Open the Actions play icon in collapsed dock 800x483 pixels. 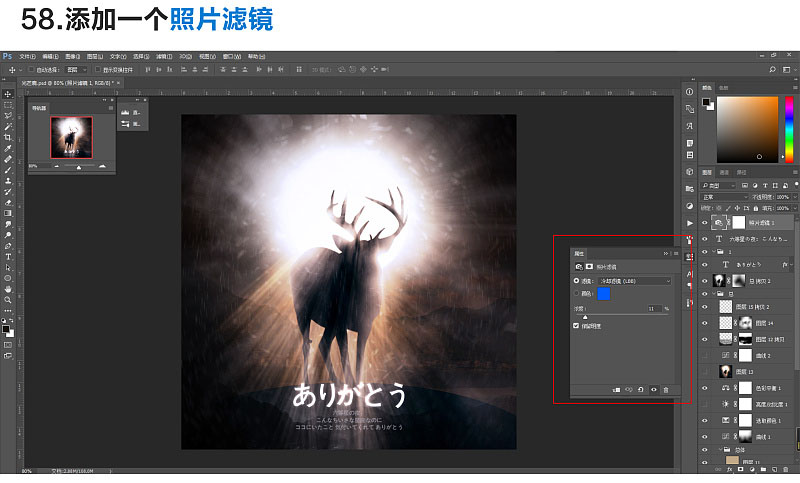tap(689, 223)
